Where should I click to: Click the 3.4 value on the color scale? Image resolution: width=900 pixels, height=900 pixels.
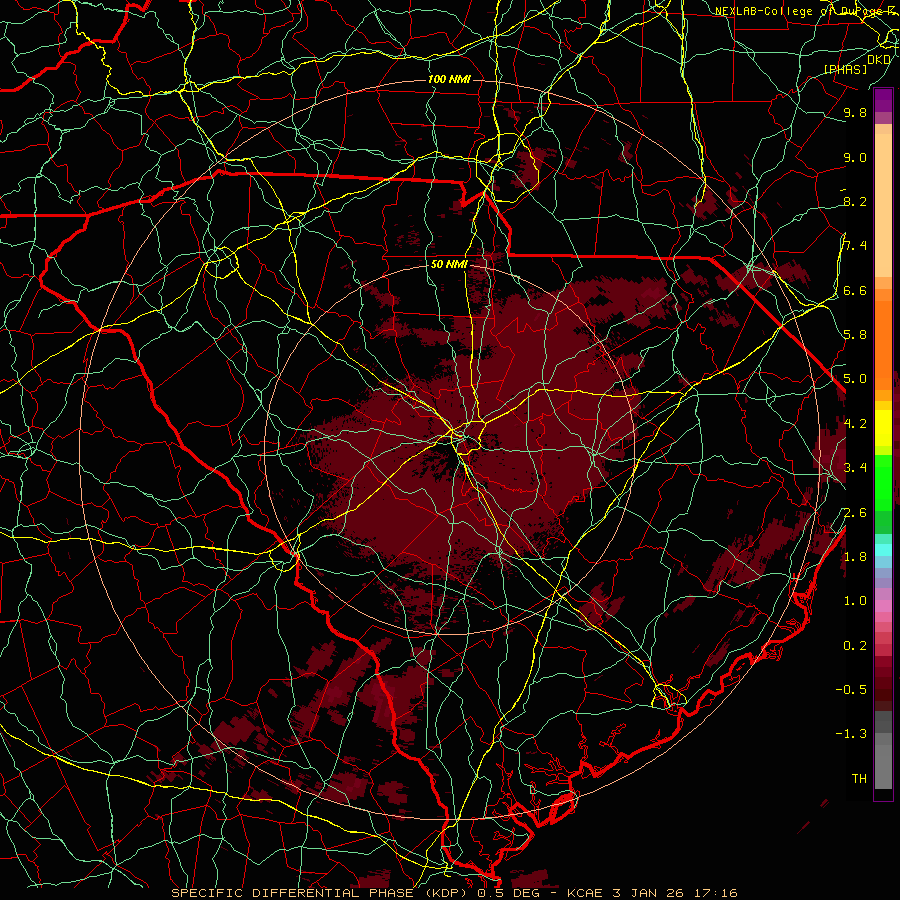[x=855, y=468]
